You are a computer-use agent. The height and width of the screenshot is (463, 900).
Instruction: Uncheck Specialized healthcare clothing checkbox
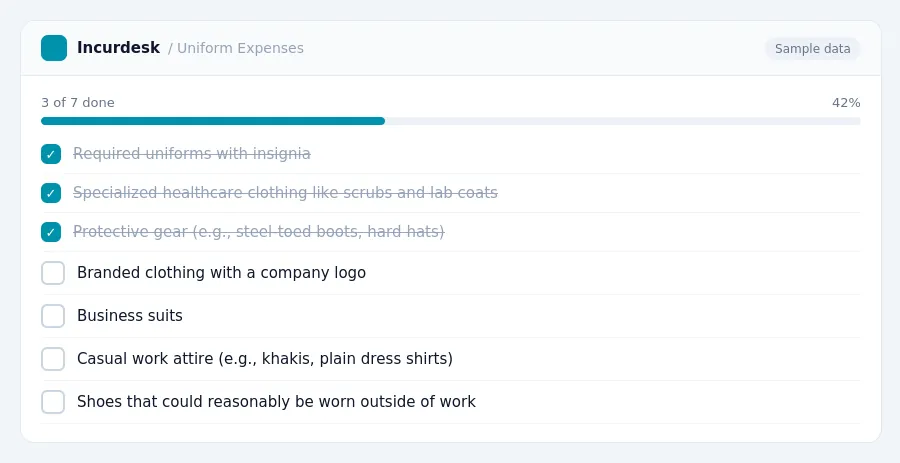(x=51, y=193)
